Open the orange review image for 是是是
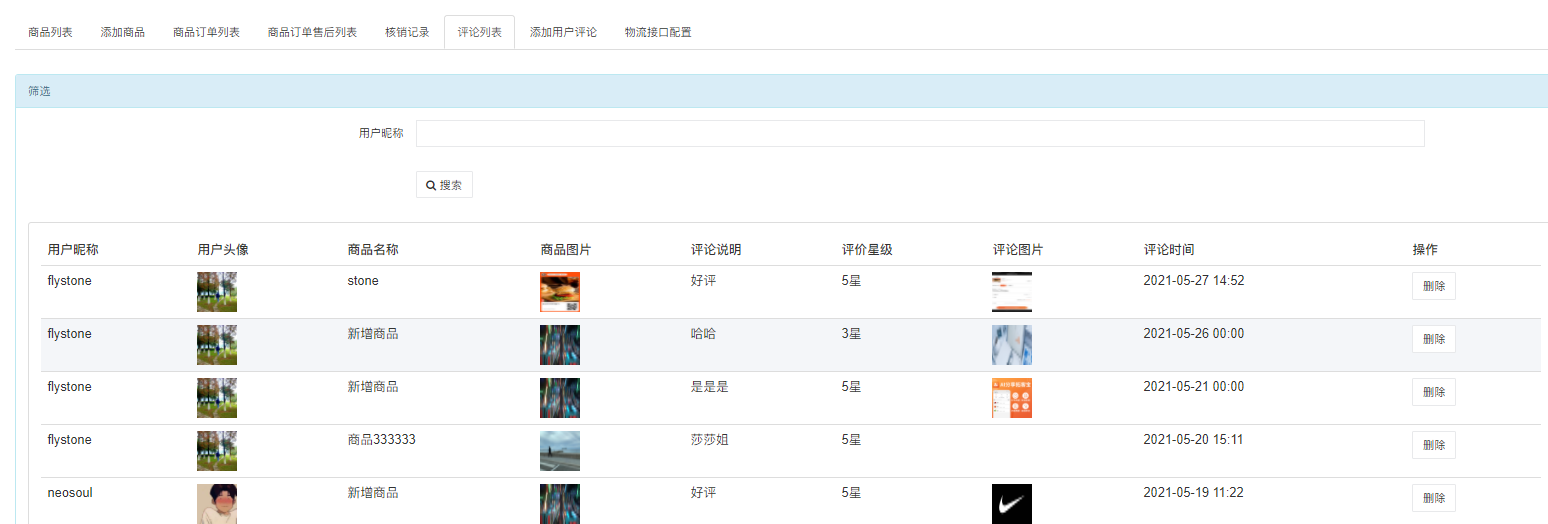Screen dimensions: 1548x524 click(x=1011, y=398)
